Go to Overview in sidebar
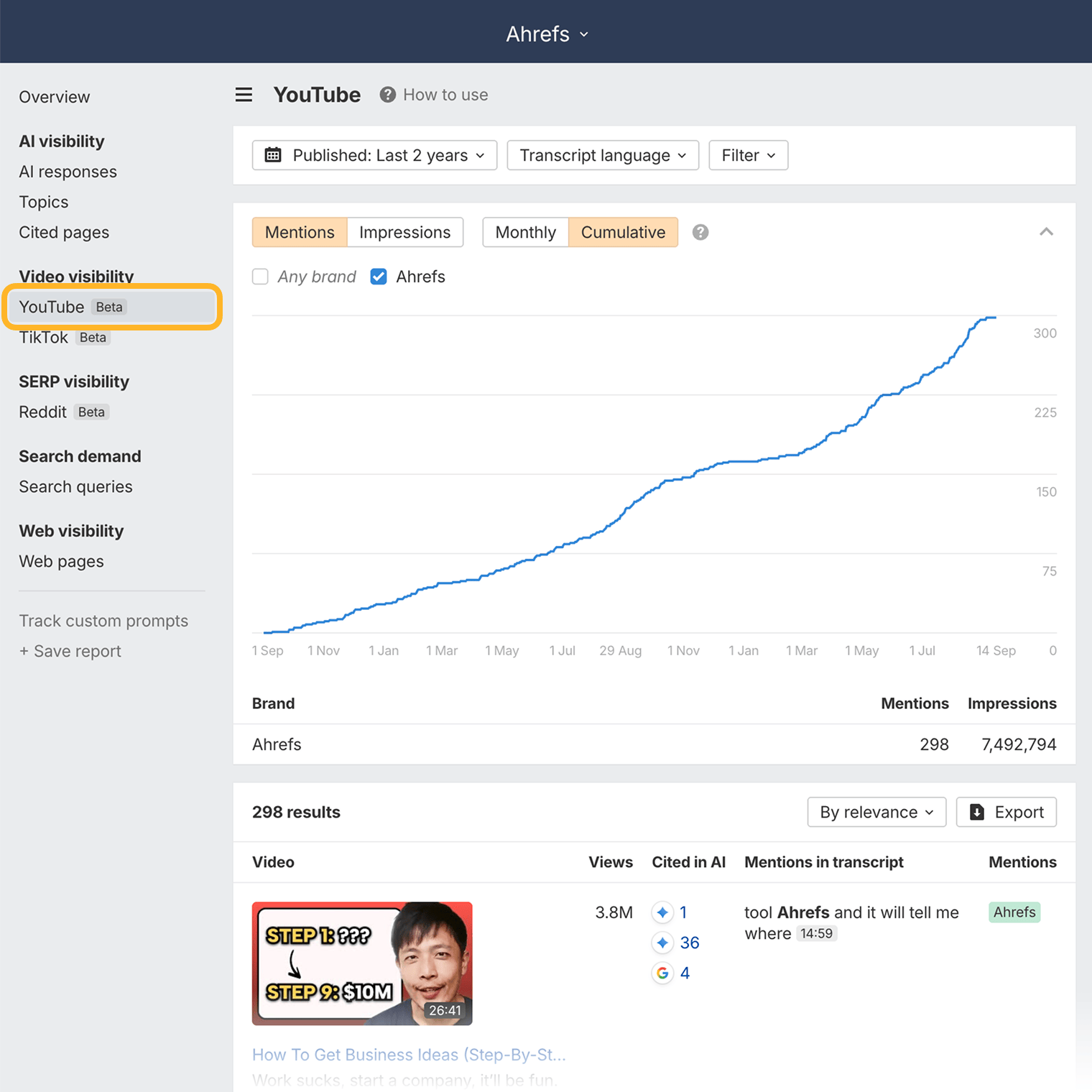The width and height of the screenshot is (1092, 1092). coord(55,97)
